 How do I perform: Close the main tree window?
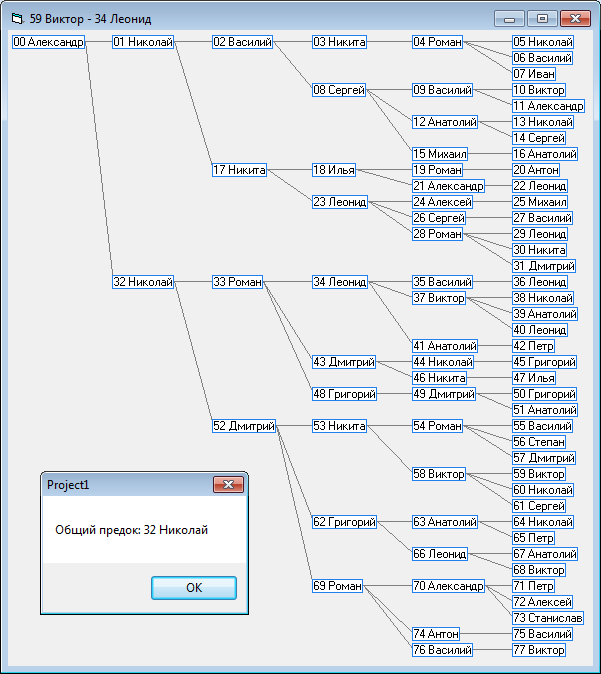(576, 19)
